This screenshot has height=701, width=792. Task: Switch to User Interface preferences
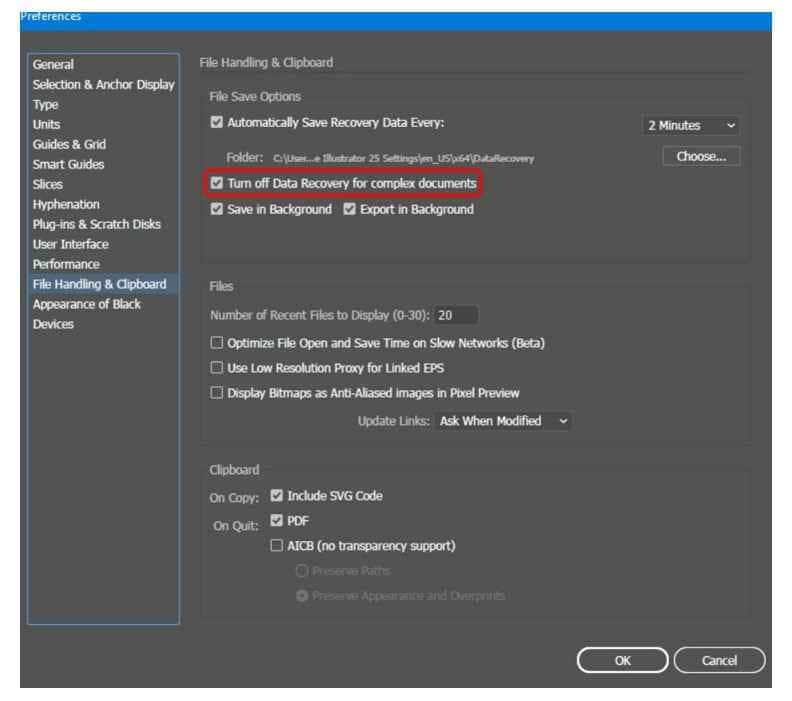pos(71,244)
